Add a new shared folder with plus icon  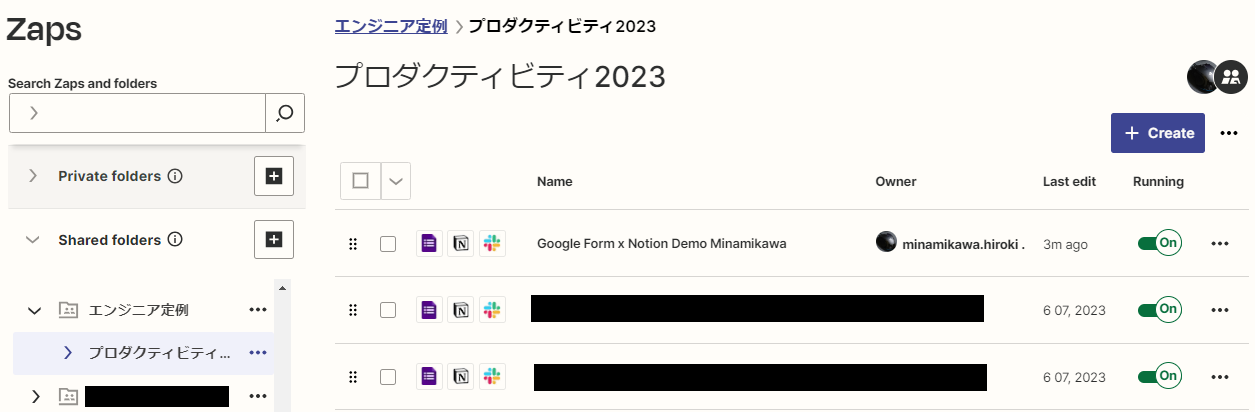click(x=274, y=240)
